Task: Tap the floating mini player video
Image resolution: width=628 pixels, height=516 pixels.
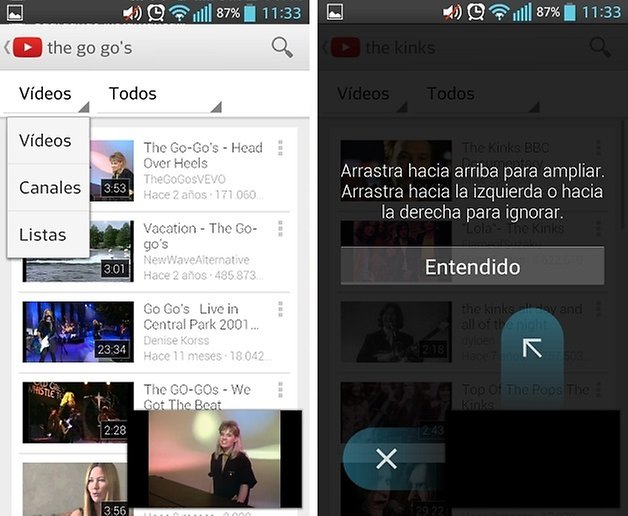Action: coord(215,459)
